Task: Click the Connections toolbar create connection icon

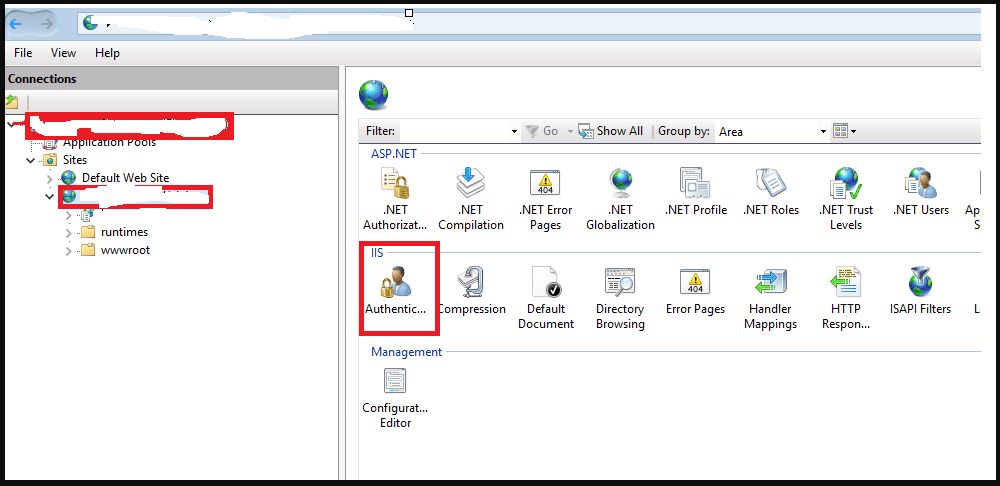Action: click(11, 101)
